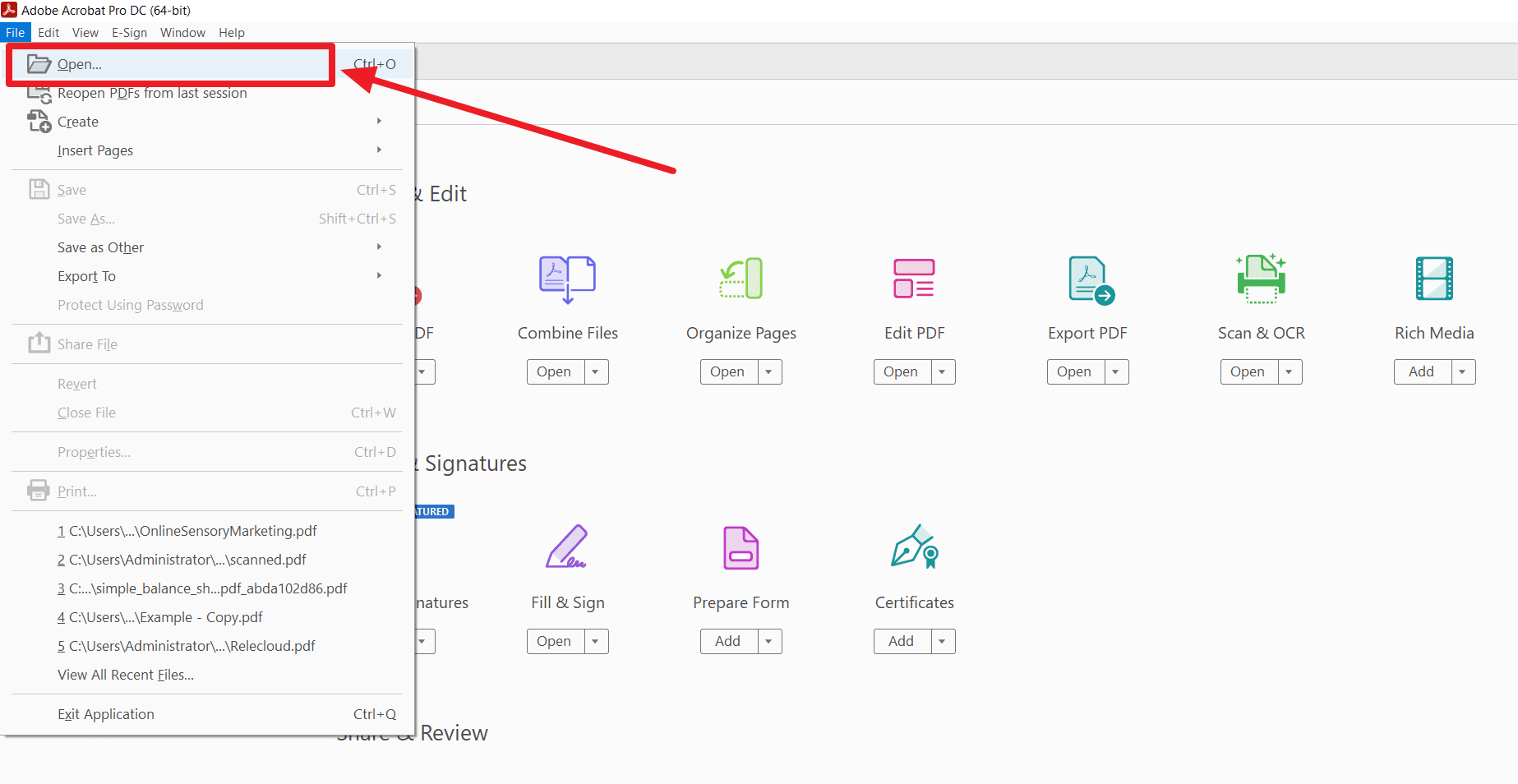Click Add button under Certificates
This screenshot has height=784, width=1518.
click(x=902, y=641)
